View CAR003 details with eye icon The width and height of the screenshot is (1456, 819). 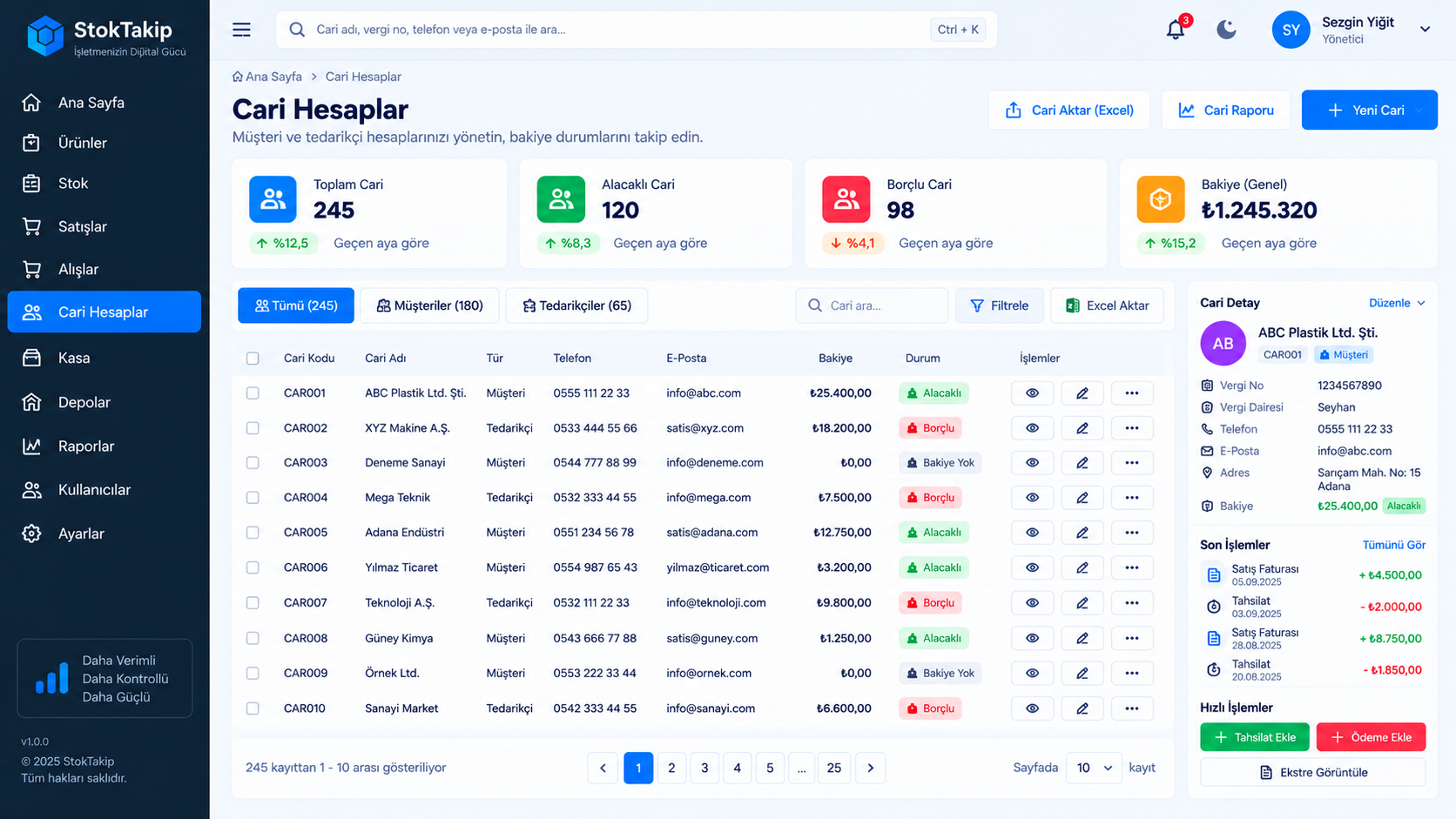pos(1032,463)
